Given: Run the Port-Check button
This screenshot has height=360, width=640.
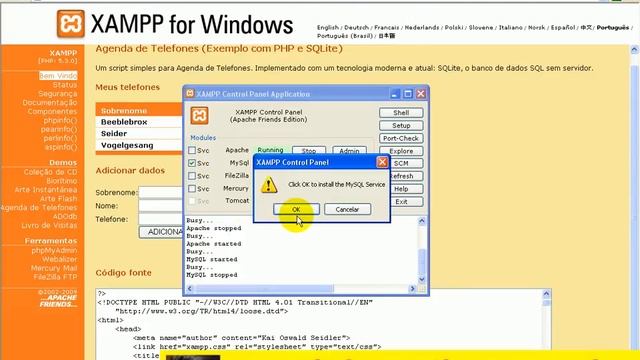Looking at the screenshot, I should (401, 138).
